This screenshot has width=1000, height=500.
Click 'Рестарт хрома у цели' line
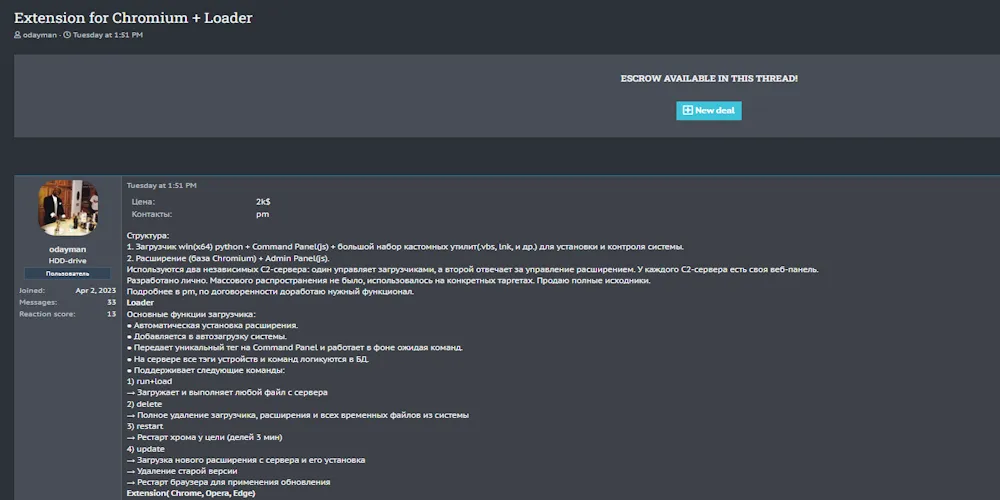(205, 438)
